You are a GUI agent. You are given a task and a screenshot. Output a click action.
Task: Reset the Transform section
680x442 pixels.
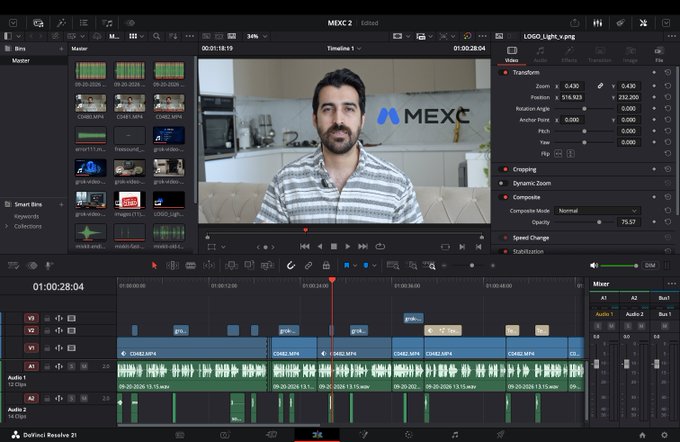[x=668, y=72]
